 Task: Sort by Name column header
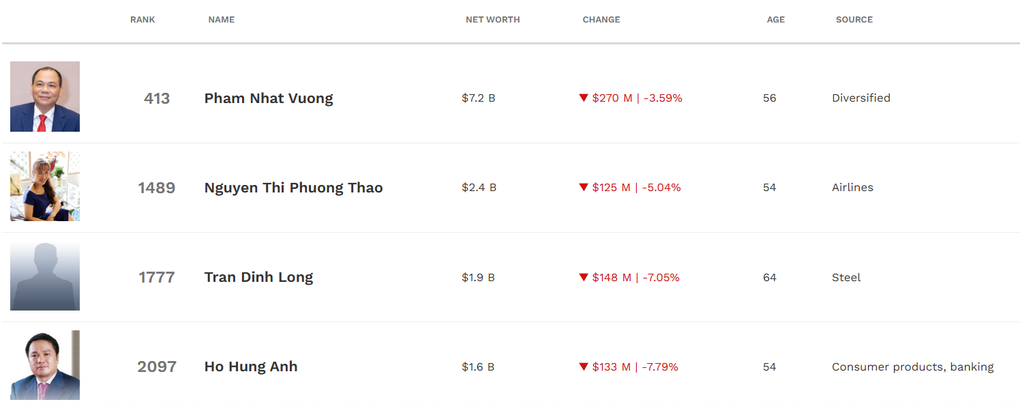(x=221, y=20)
